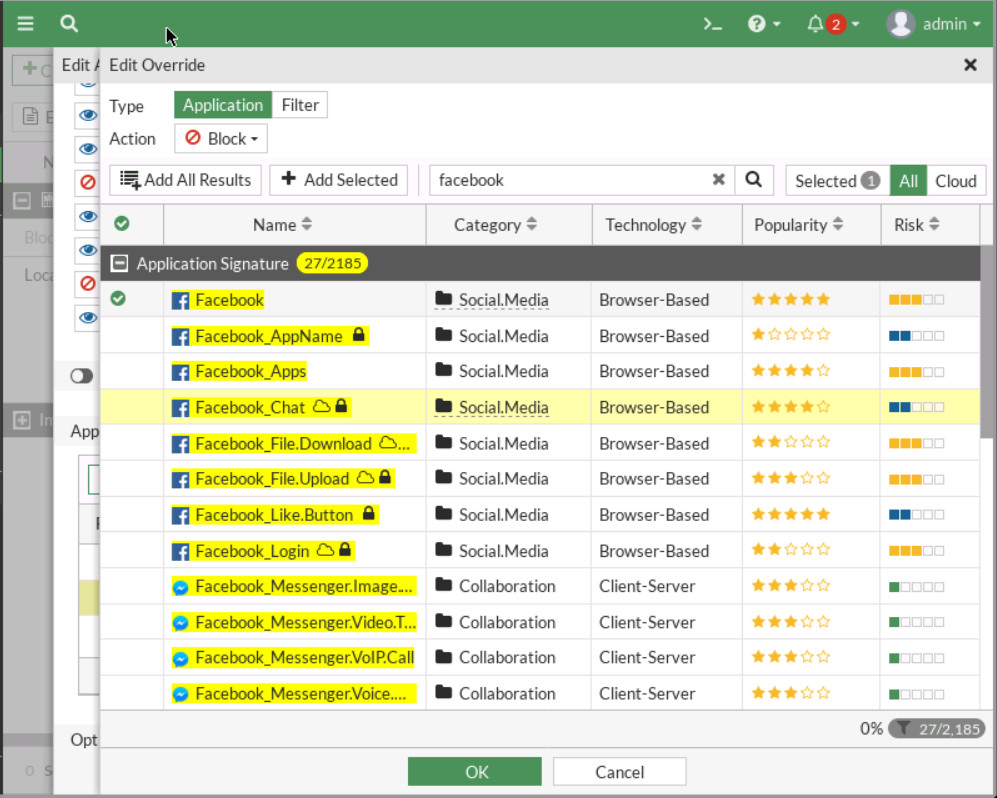This screenshot has height=798, width=997.
Task: Open the CLI console from the top bar
Action: click(712, 23)
